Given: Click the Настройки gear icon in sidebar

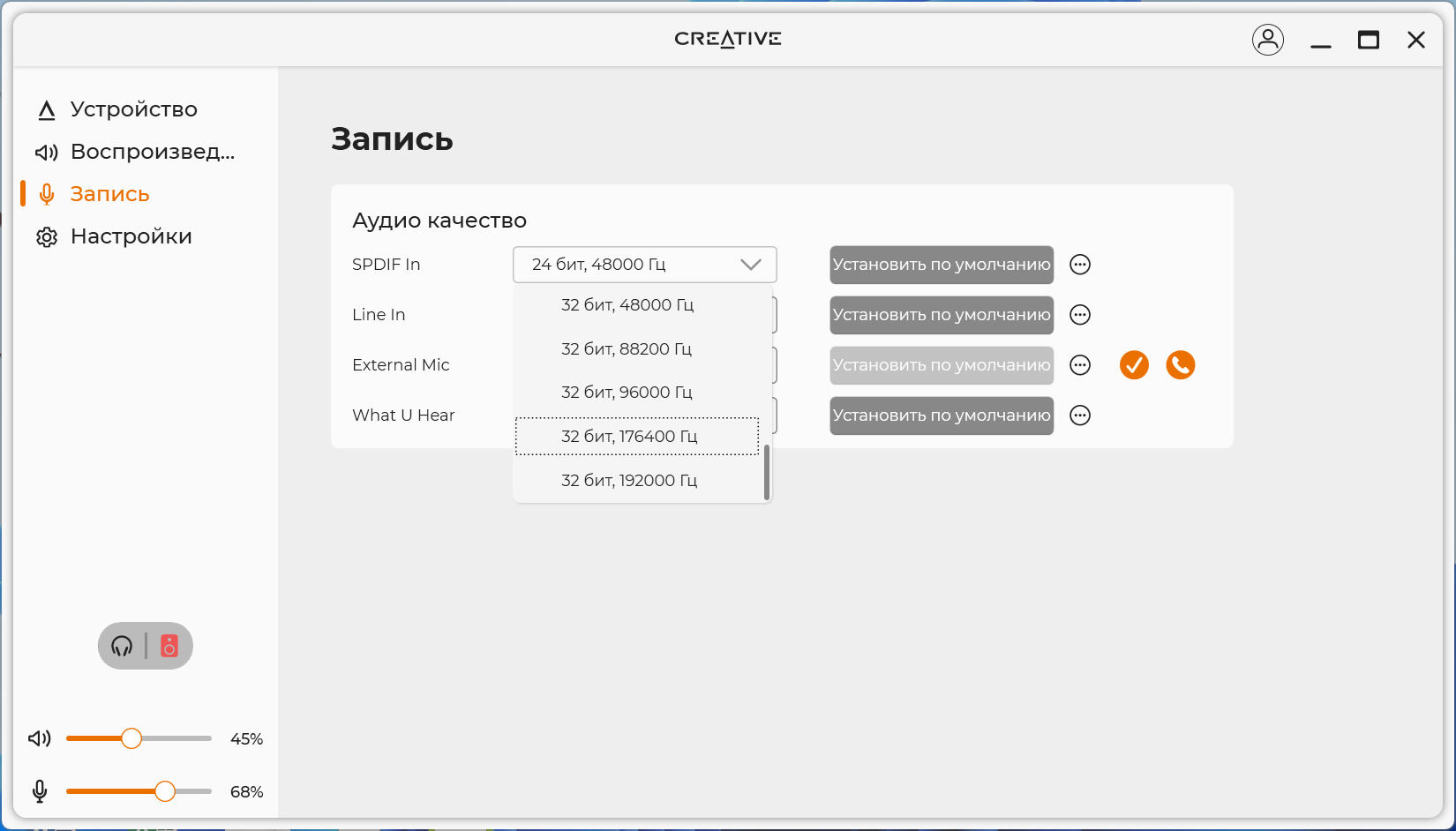Looking at the screenshot, I should tap(47, 237).
